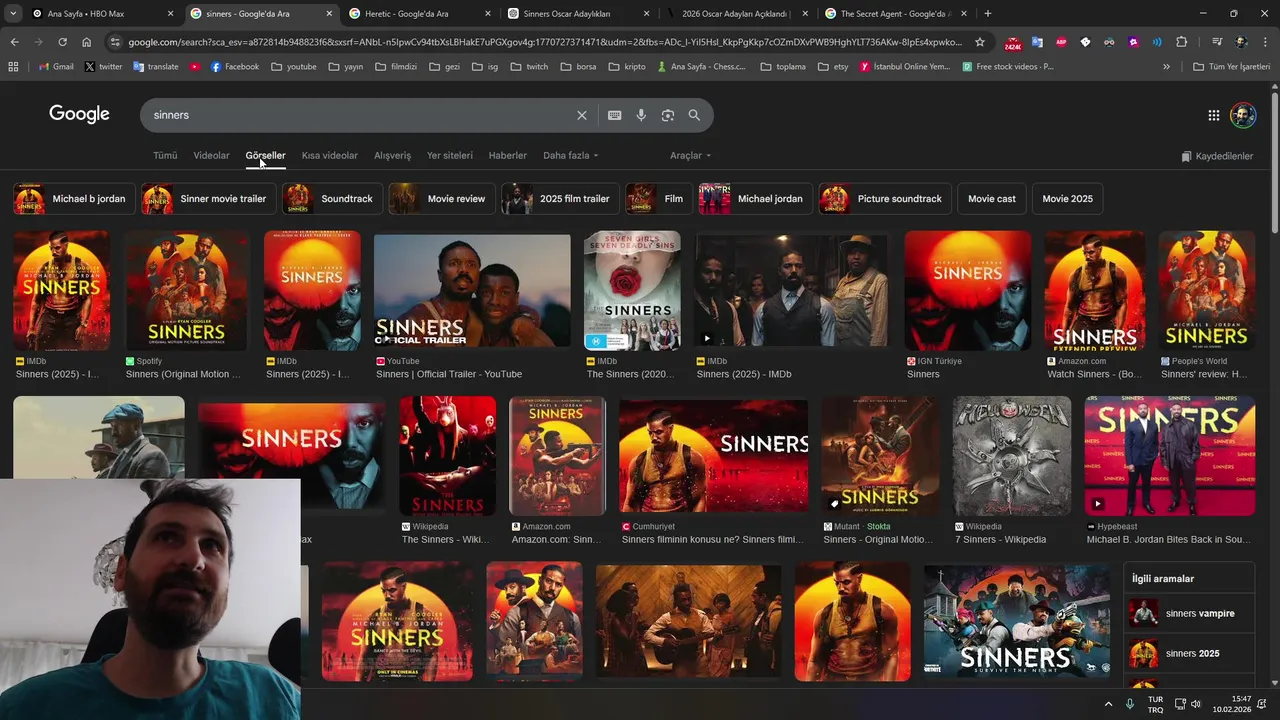Open the Google Translate extension icon
1280x720 pixels.
click(x=1037, y=42)
